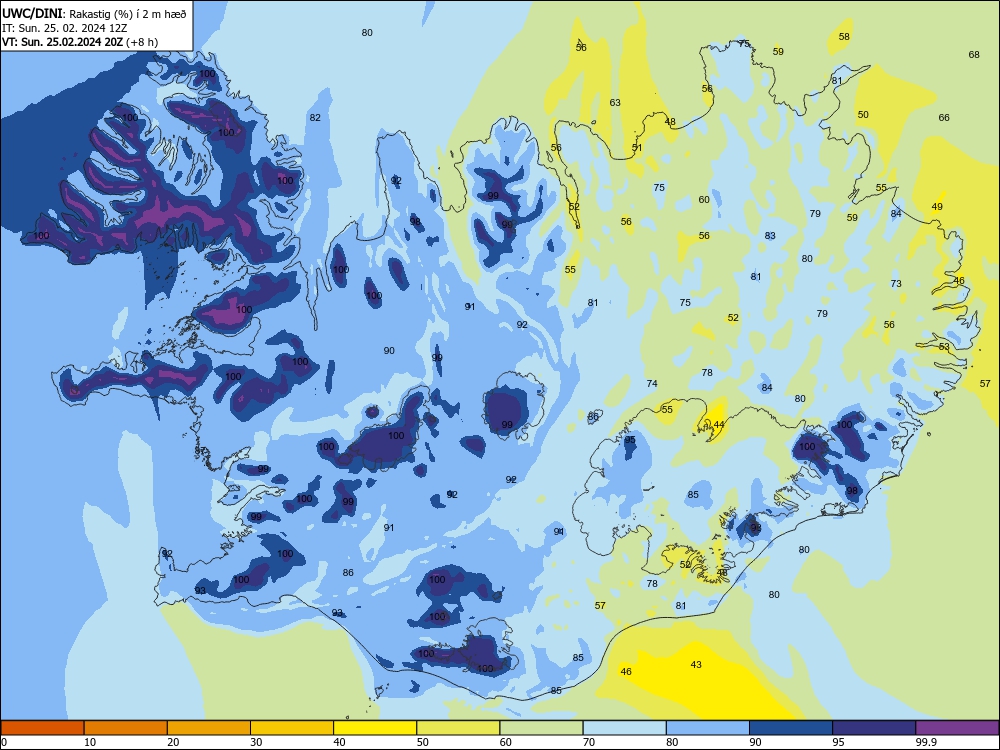Click the purple above-99.9 legend segment
1000x750 pixels.
tap(957, 728)
